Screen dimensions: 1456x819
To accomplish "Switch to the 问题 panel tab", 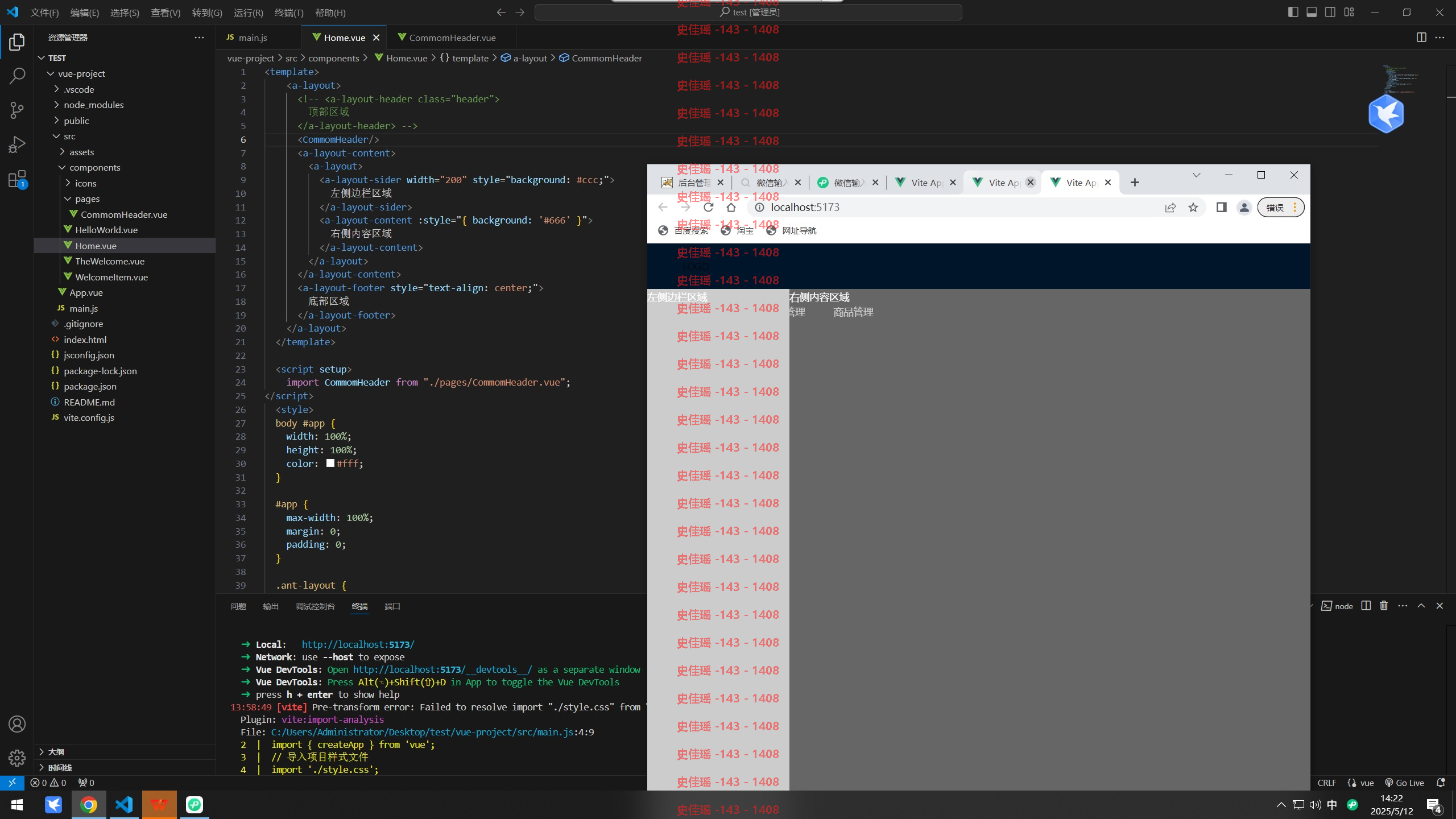I will [x=238, y=606].
